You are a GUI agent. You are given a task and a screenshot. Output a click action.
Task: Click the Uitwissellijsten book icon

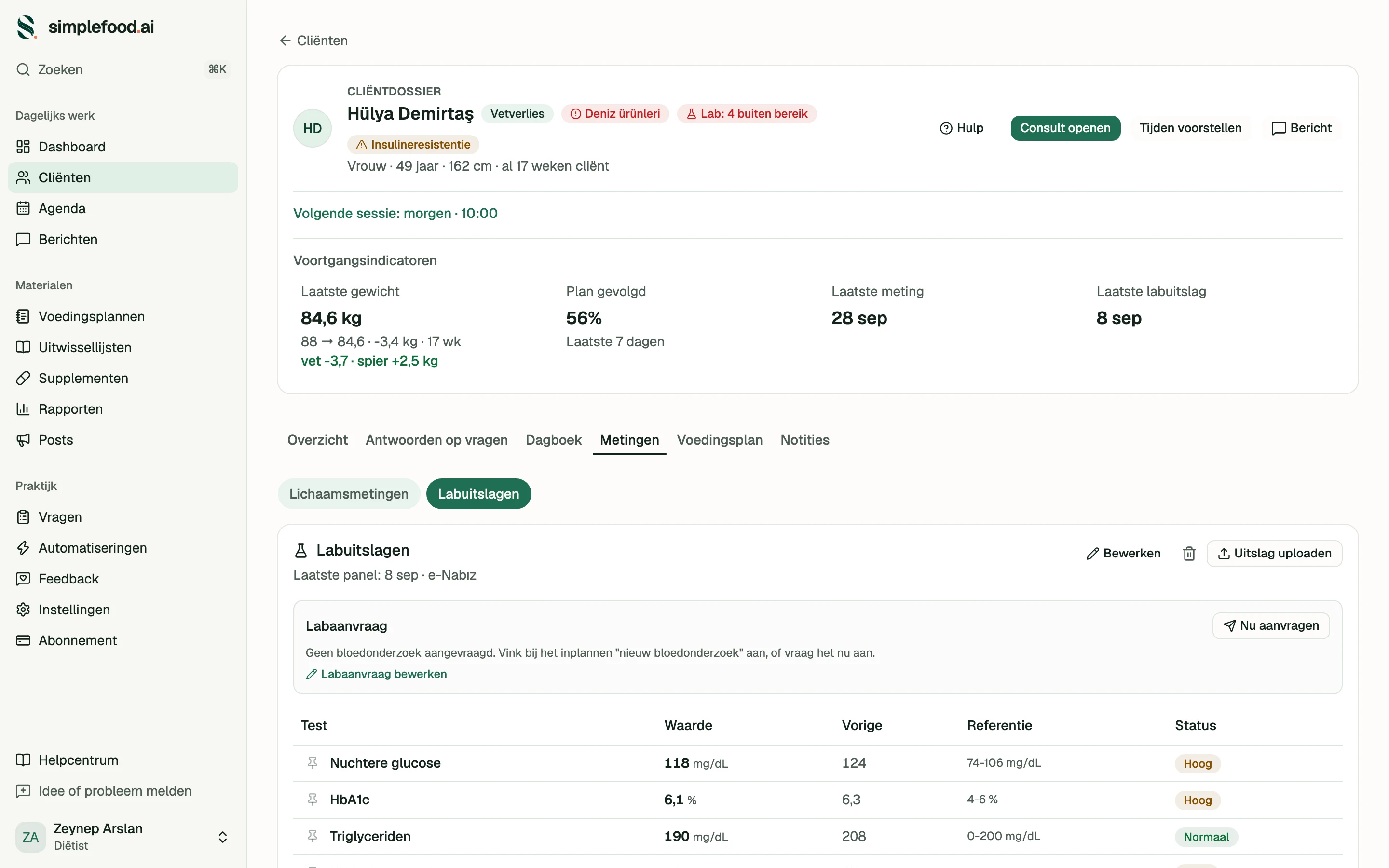click(23, 347)
